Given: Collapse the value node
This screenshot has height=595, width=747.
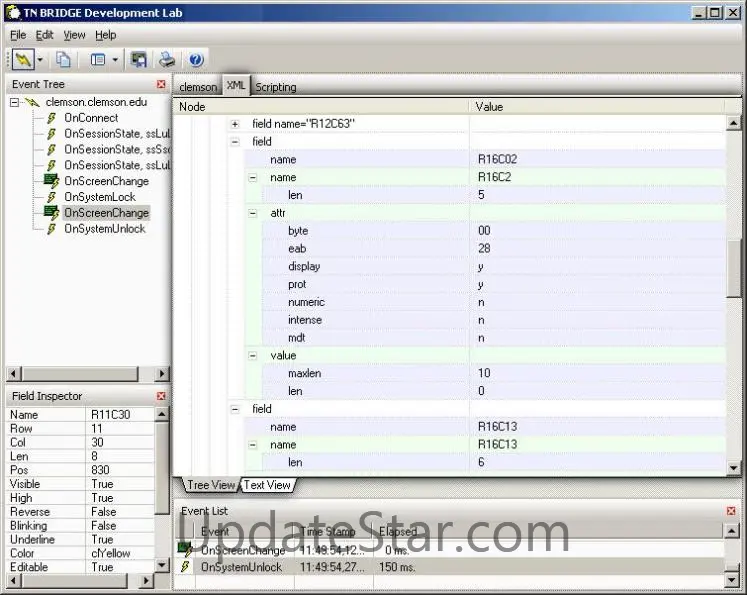Looking at the screenshot, I should (253, 355).
